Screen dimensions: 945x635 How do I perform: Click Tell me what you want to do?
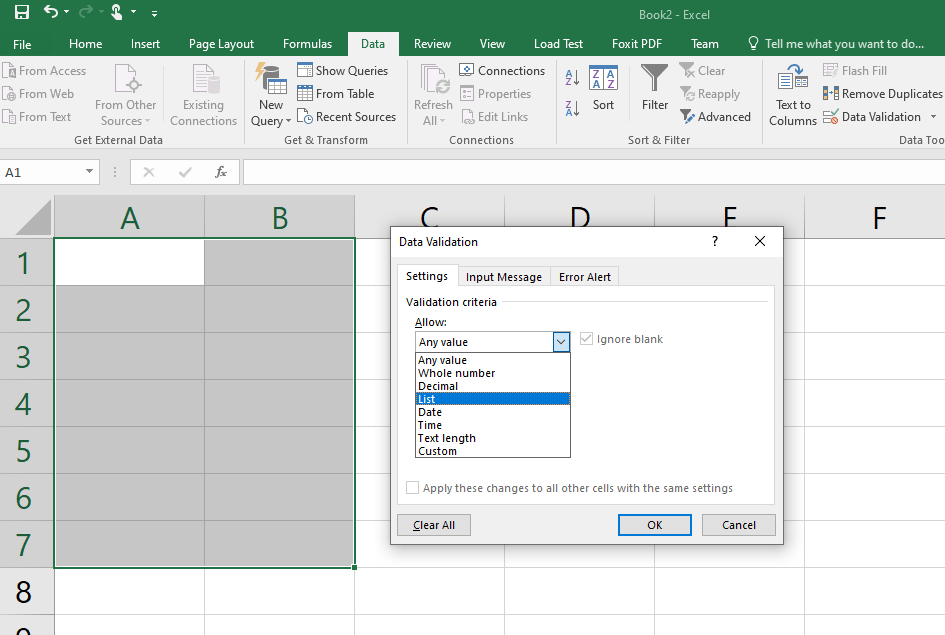coord(836,44)
